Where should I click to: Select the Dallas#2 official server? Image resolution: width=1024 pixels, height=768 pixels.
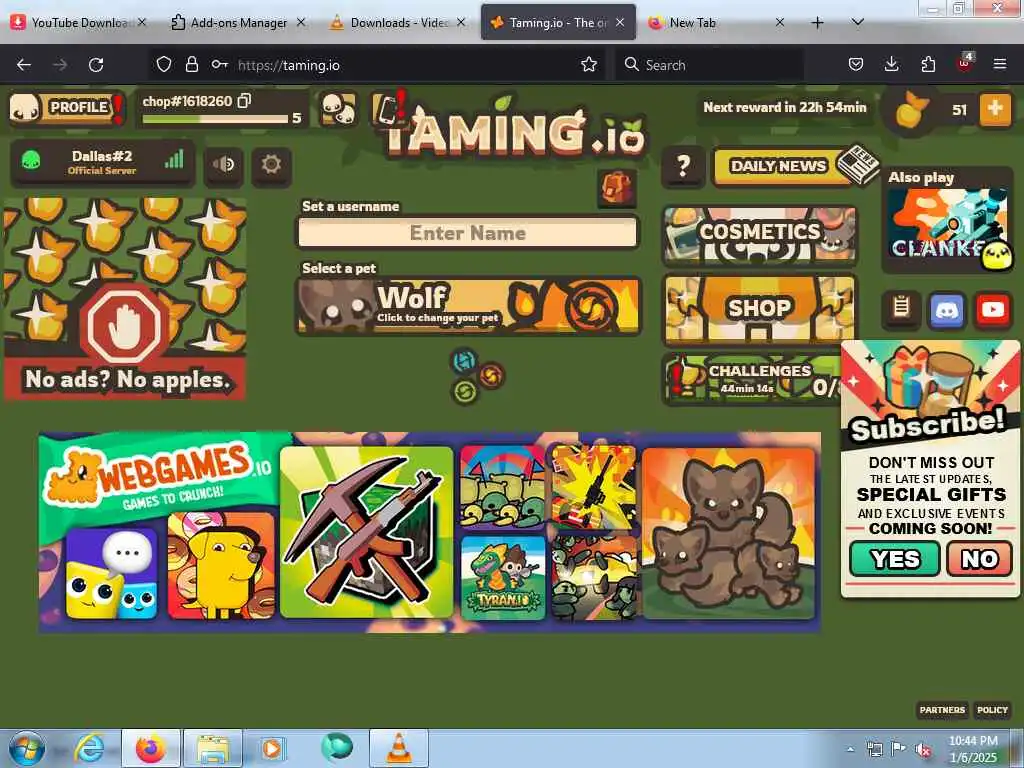[103, 162]
